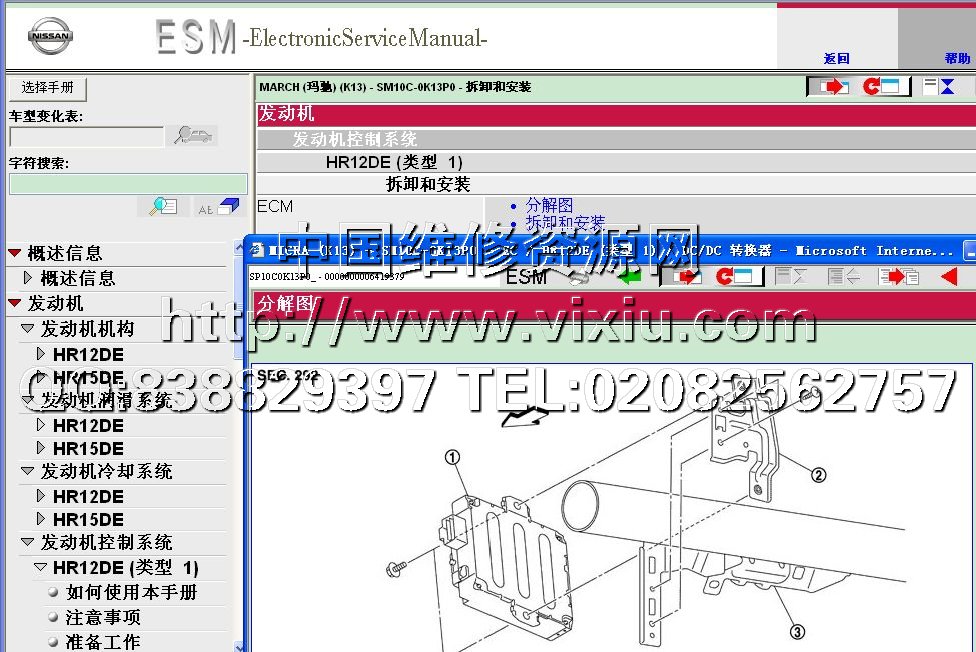Expand HR15DE under 发动机冷却系统
Viewport: 976px width, 652px height.
tap(40, 519)
